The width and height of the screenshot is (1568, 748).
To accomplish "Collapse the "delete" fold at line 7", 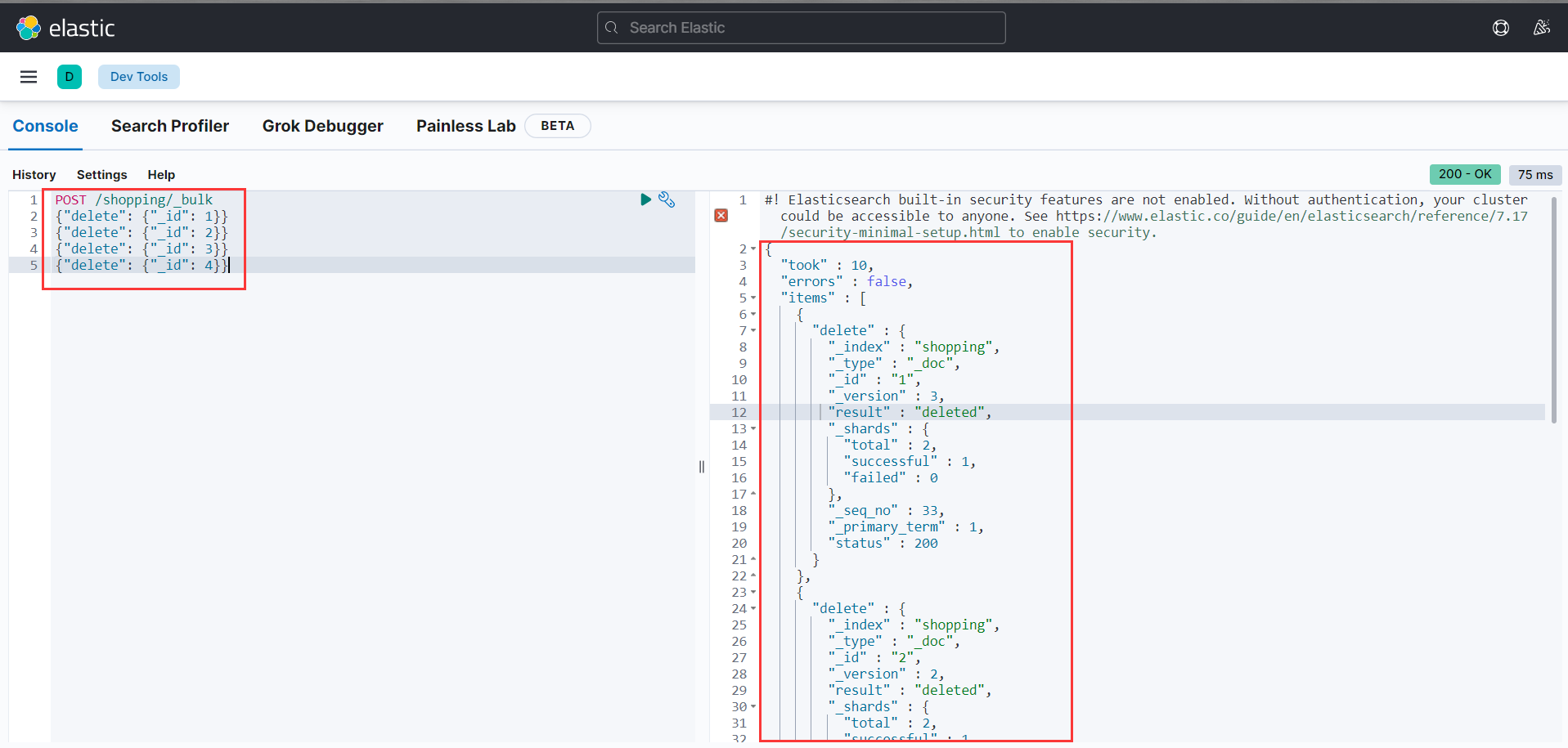I will click(753, 330).
